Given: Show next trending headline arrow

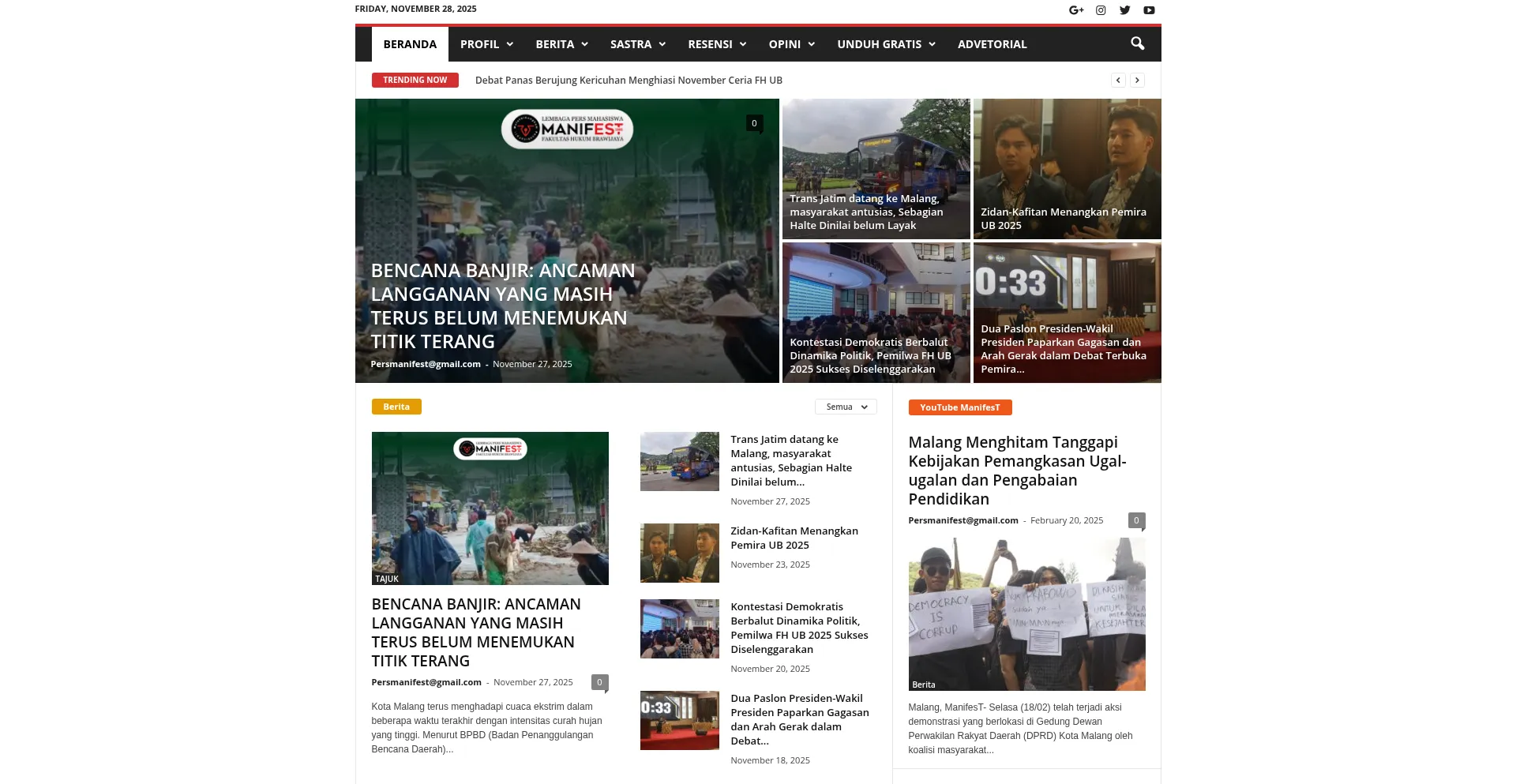Looking at the screenshot, I should click(1137, 81).
